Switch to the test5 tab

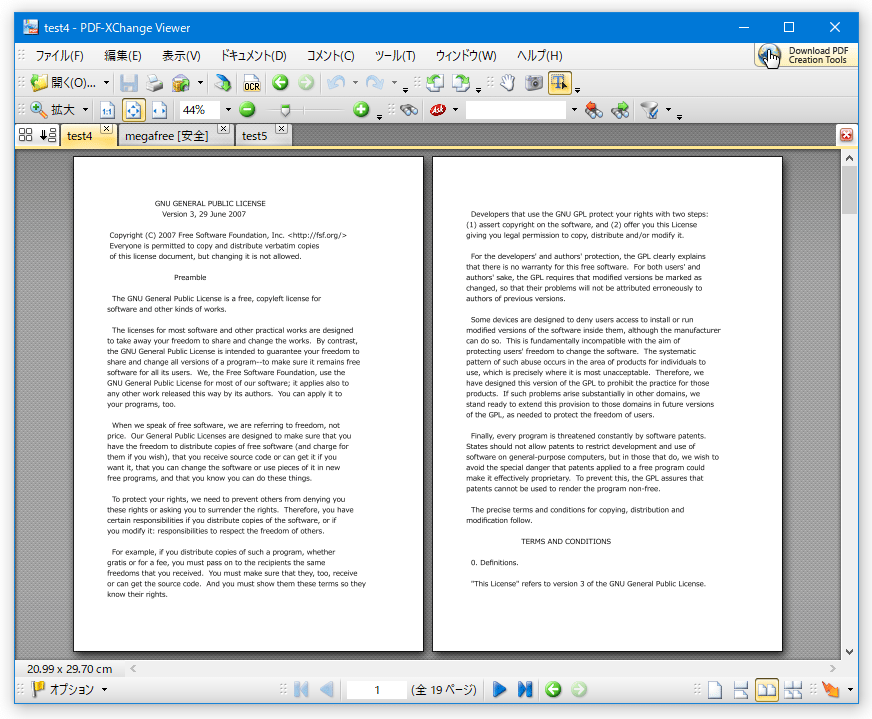click(255, 136)
